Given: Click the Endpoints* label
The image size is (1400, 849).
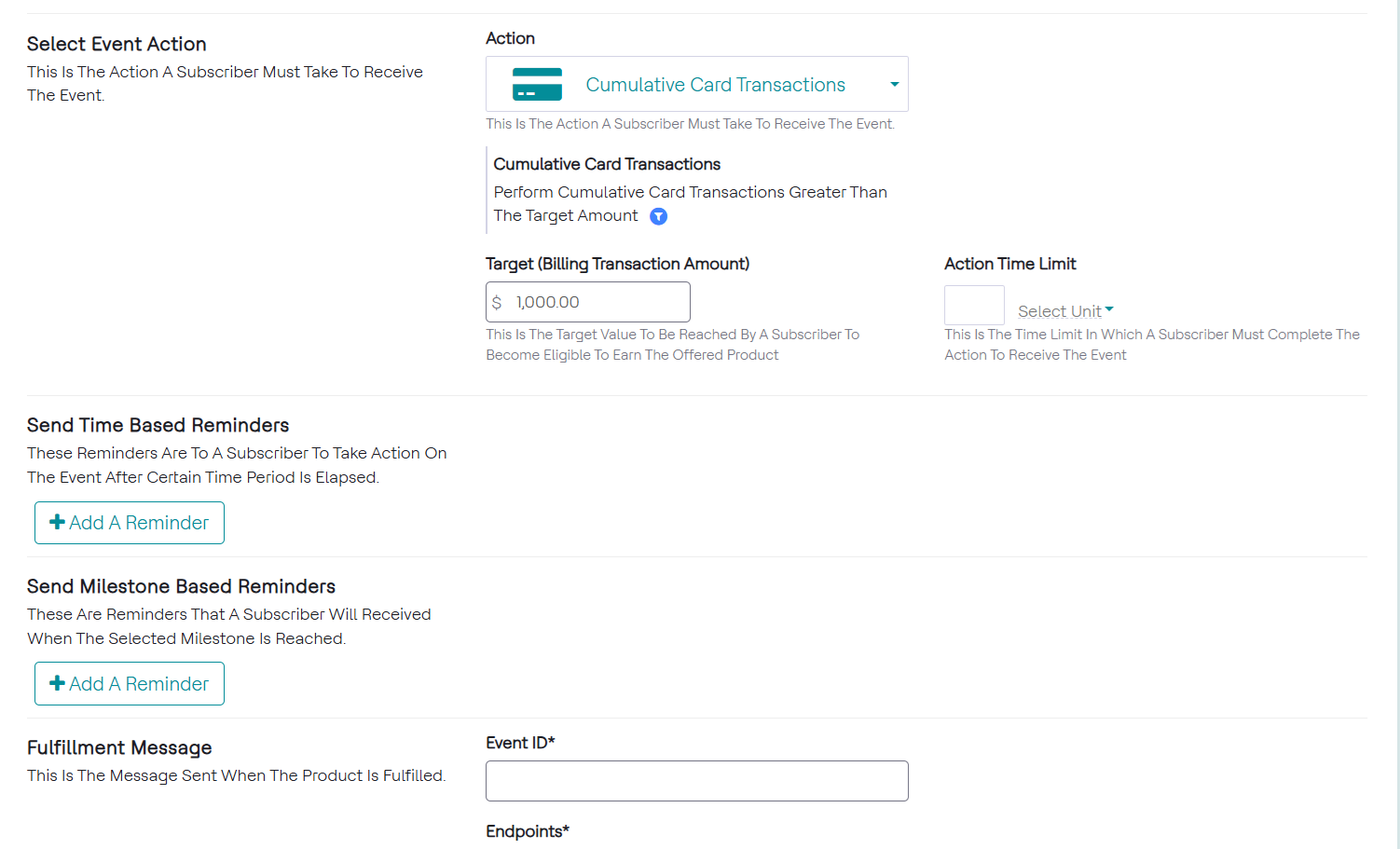Looking at the screenshot, I should point(527,831).
